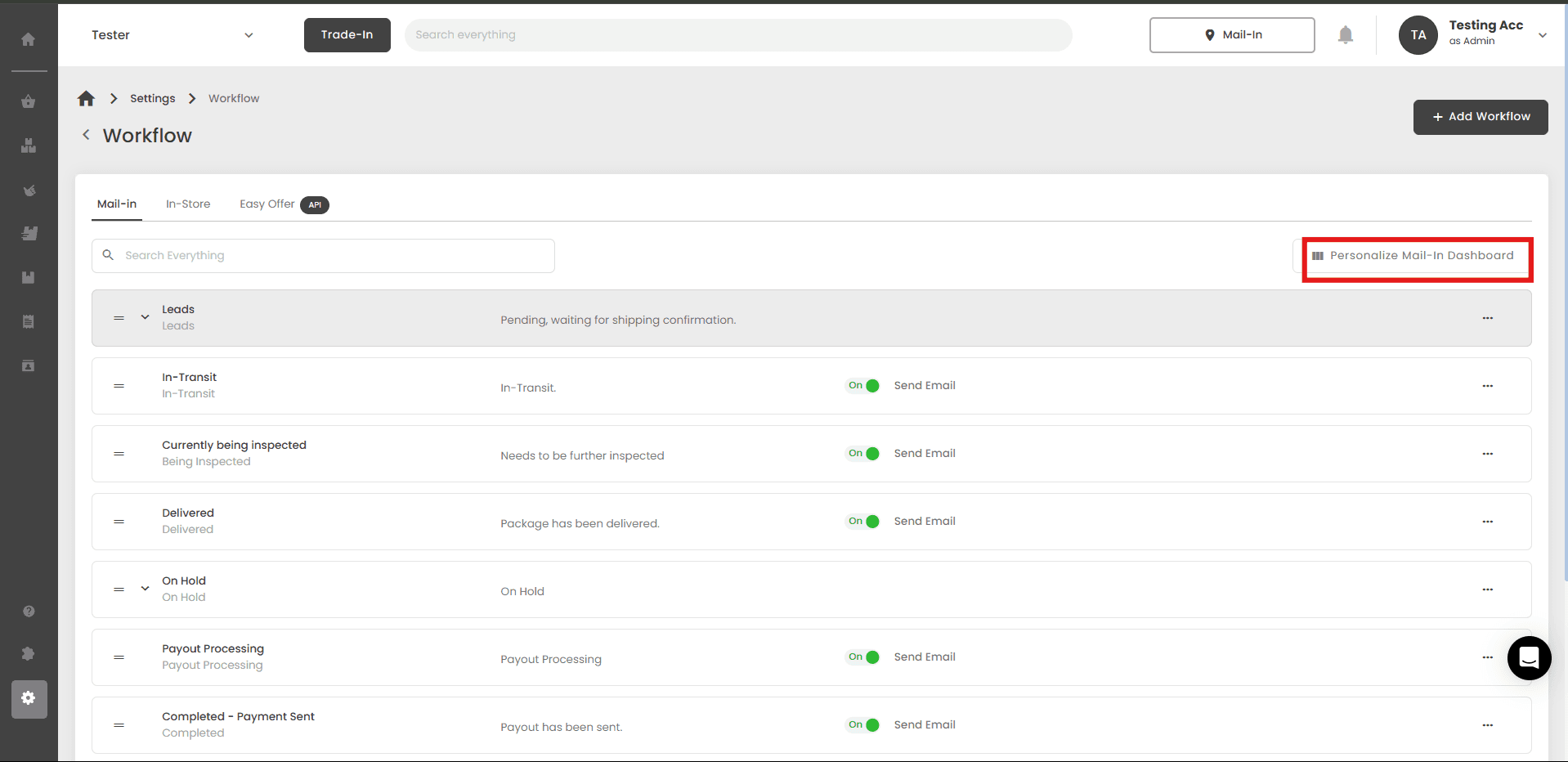This screenshot has width=1568, height=762.
Task: Click the drag handle on the In-Transit row
Action: [119, 385]
